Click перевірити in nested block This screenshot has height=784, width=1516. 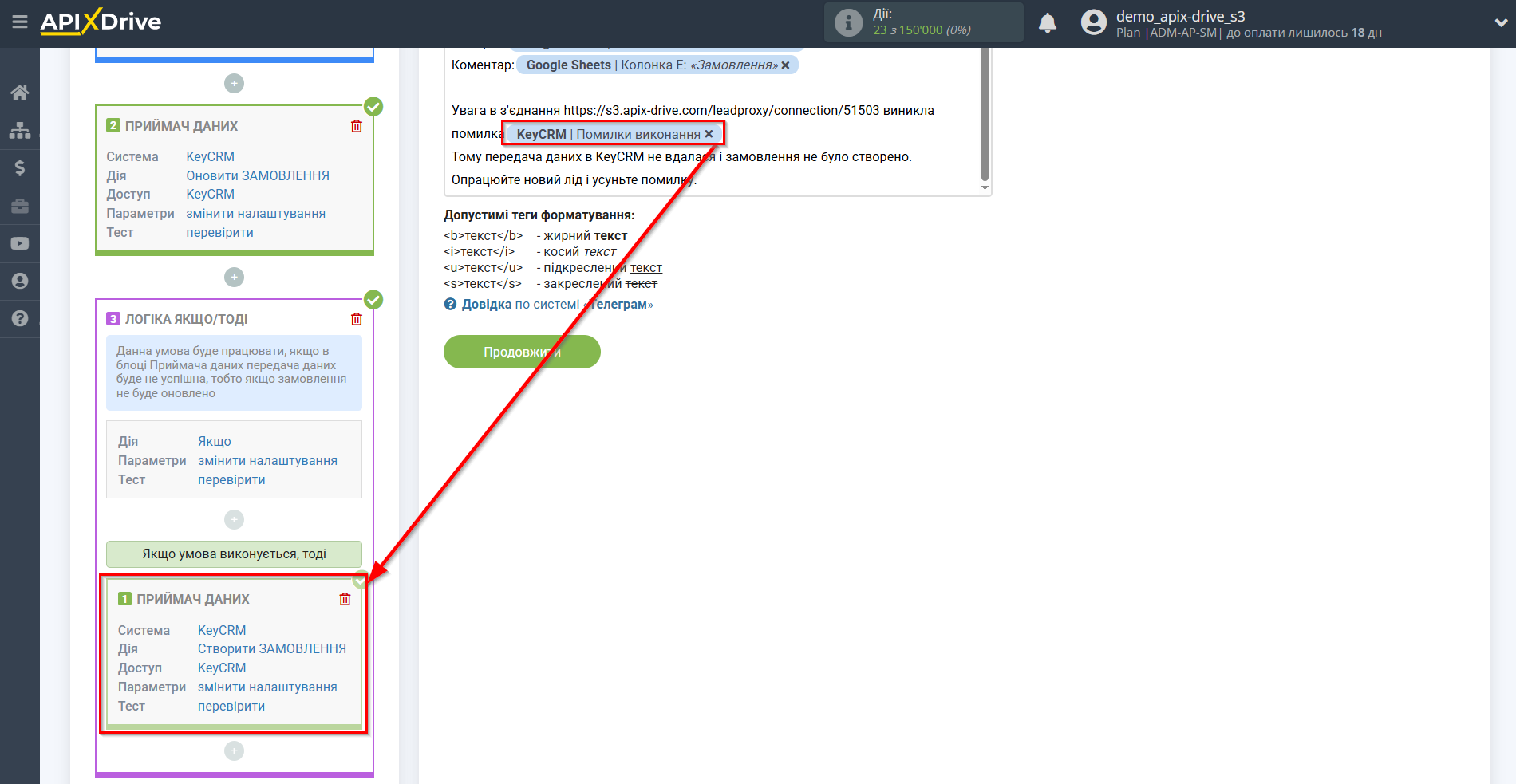[x=231, y=706]
